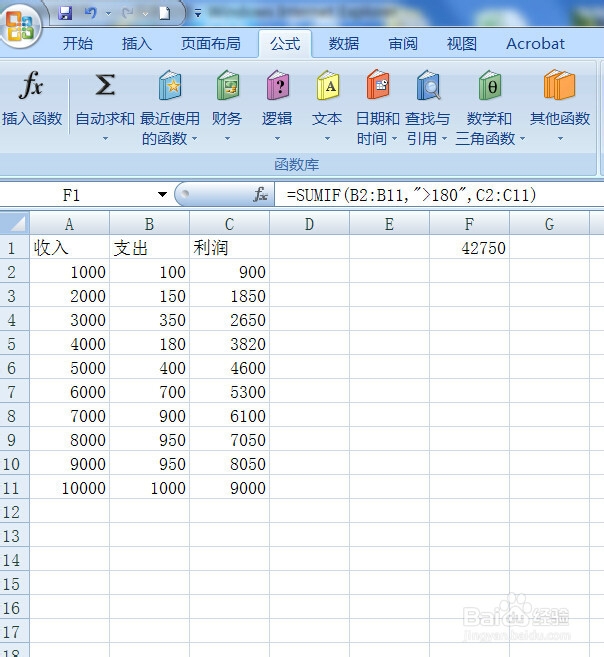Select the 公式 tab
Viewport: 604px width, 657px height.
click(x=285, y=44)
